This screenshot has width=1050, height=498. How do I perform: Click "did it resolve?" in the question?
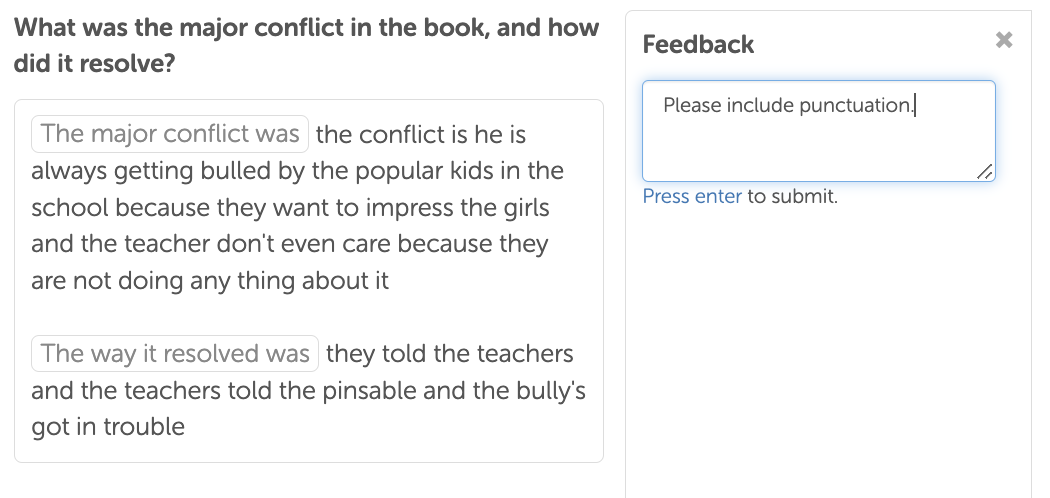[x=95, y=64]
